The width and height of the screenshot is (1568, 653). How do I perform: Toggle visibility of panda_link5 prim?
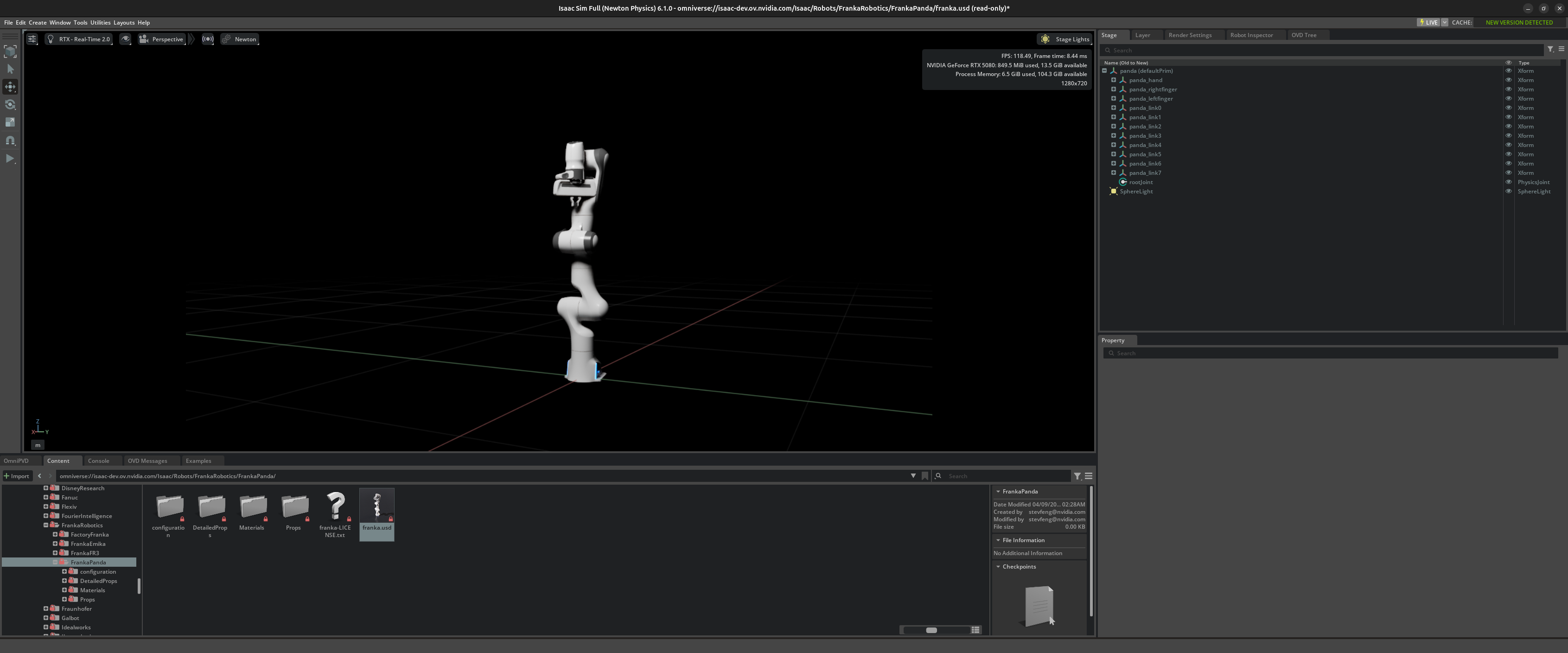click(x=1508, y=154)
